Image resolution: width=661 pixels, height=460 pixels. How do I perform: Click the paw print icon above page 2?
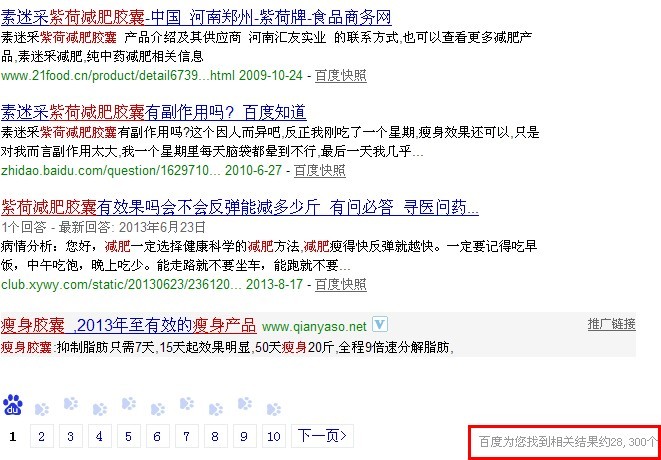(x=42, y=409)
